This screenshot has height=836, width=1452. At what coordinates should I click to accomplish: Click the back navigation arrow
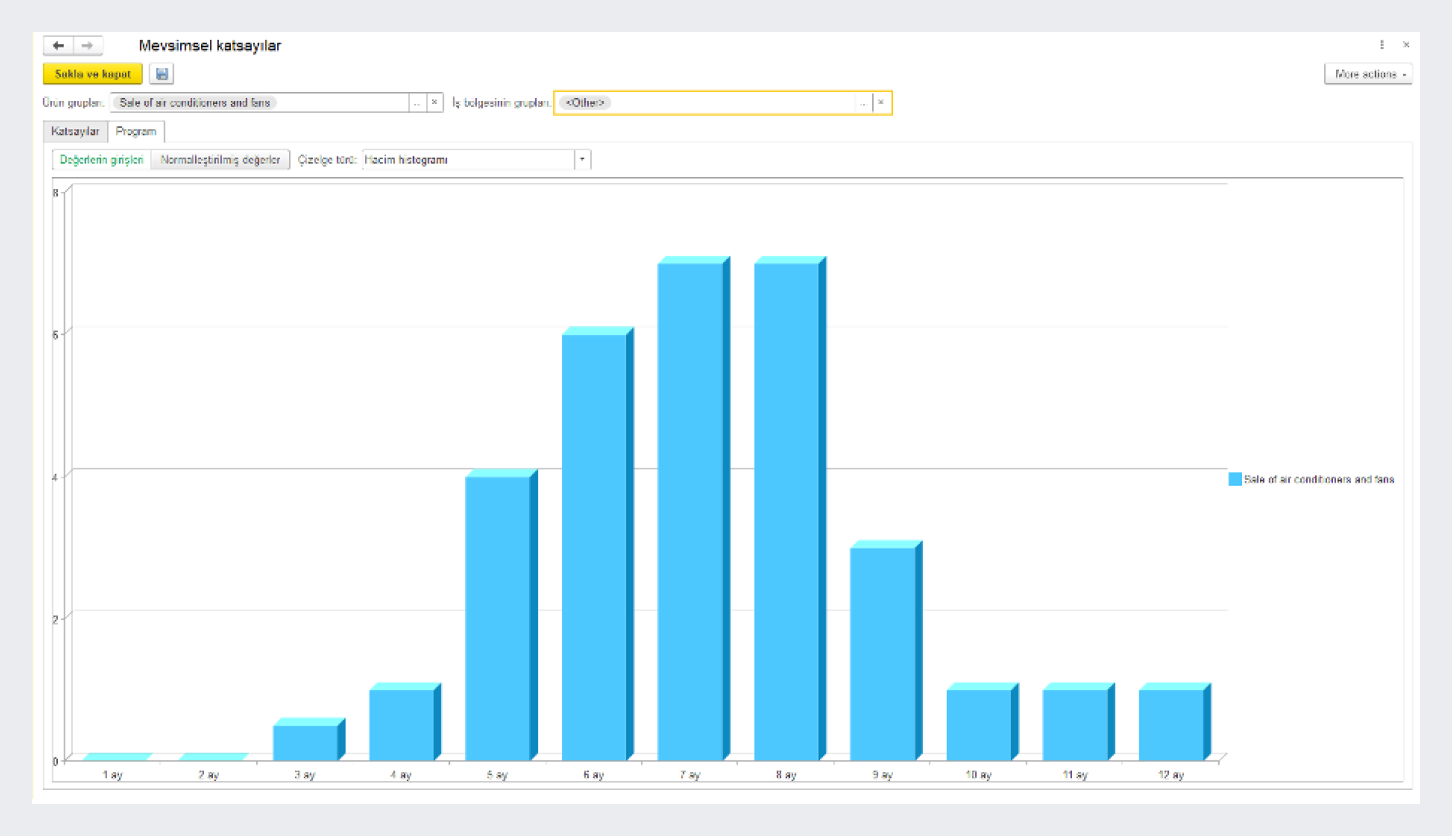(58, 46)
